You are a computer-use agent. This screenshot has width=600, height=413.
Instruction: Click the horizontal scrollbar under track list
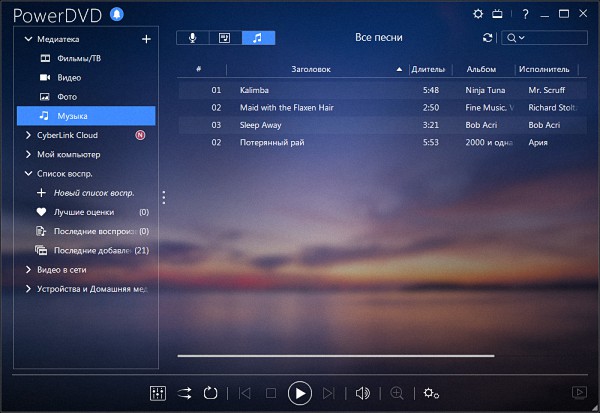click(336, 356)
